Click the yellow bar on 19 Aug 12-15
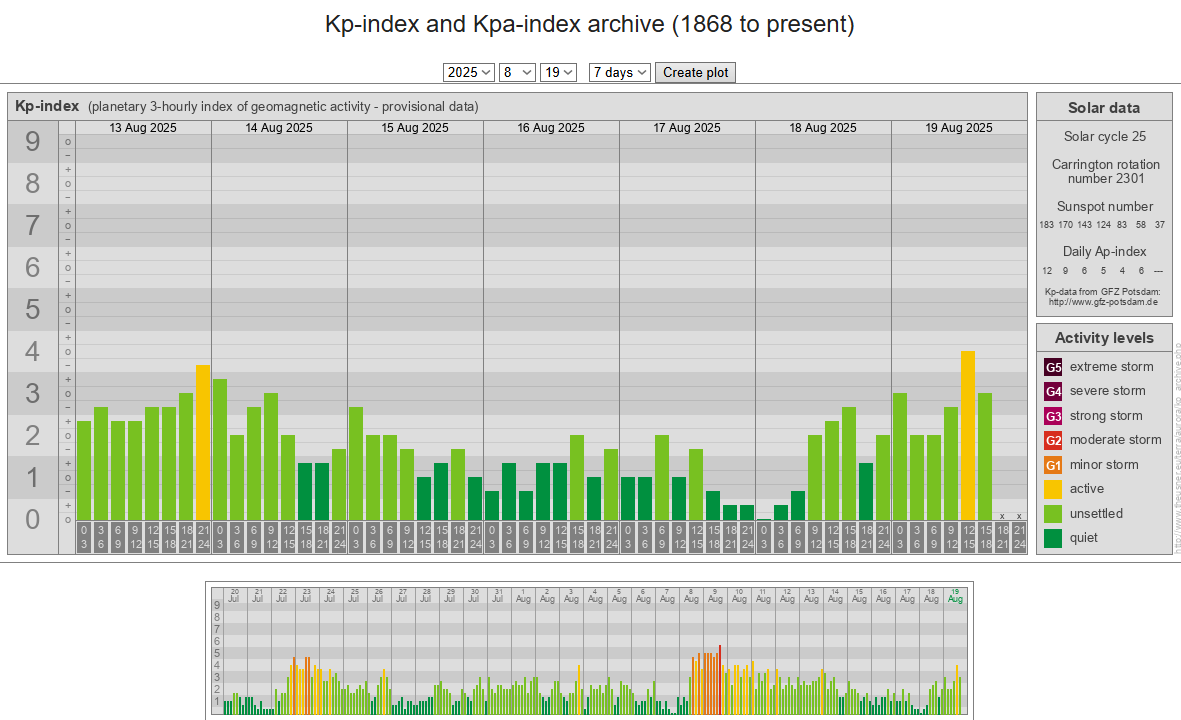 (968, 435)
